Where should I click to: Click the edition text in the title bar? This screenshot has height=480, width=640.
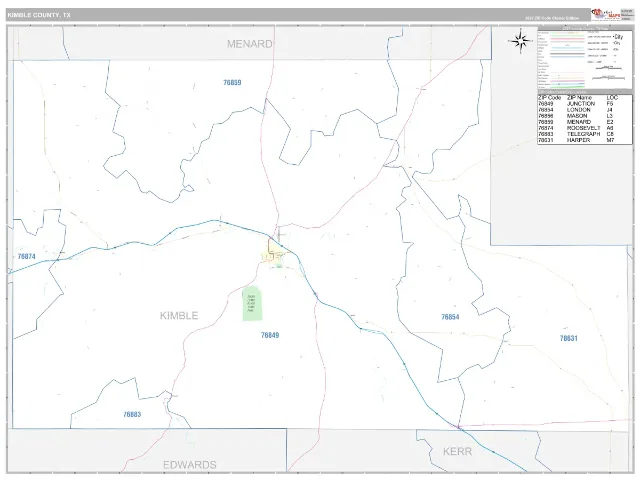coord(552,18)
